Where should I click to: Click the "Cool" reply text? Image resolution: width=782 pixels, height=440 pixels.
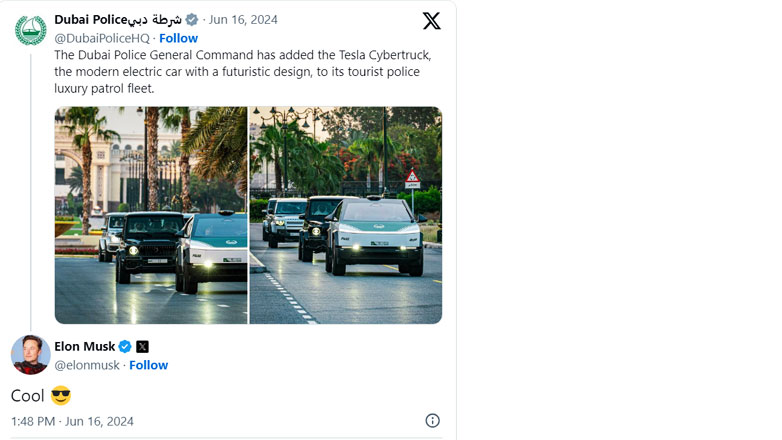click(28, 395)
